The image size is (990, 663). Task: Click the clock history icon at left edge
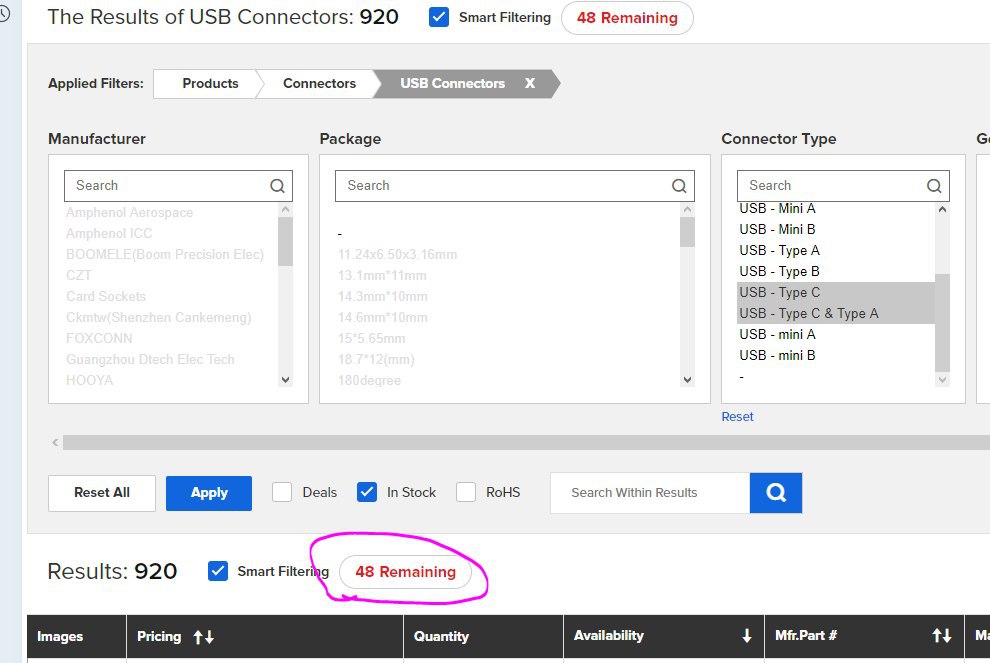click(x=4, y=14)
